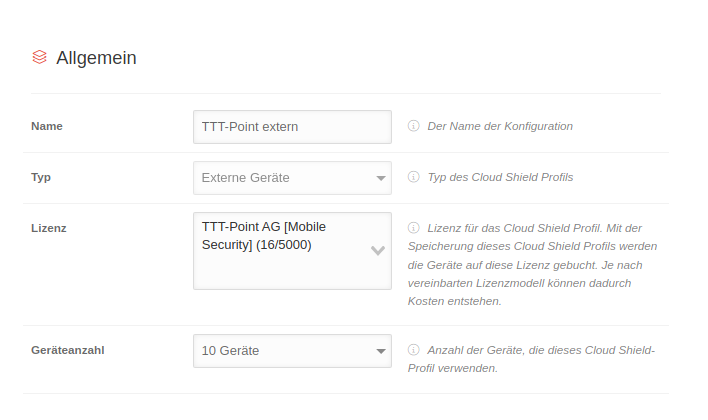Focus the Name field containing TTT-Point extern
This screenshot has width=708, height=420.
pyautogui.click(x=291, y=127)
